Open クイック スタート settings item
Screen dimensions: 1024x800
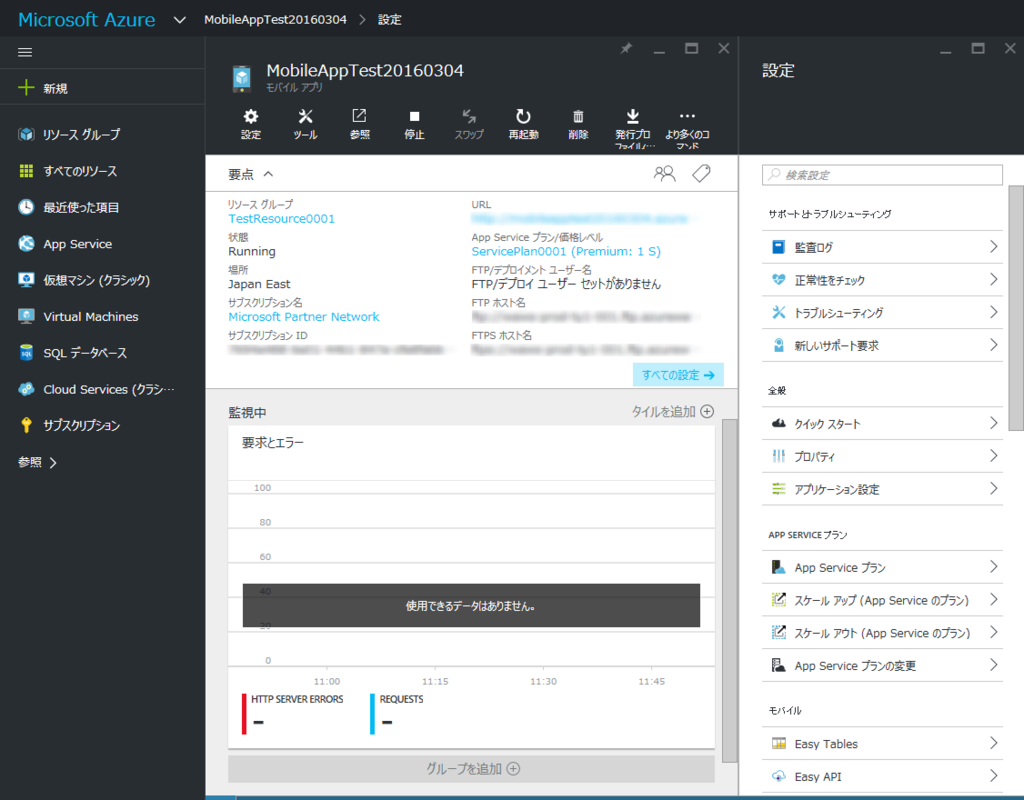pos(882,423)
